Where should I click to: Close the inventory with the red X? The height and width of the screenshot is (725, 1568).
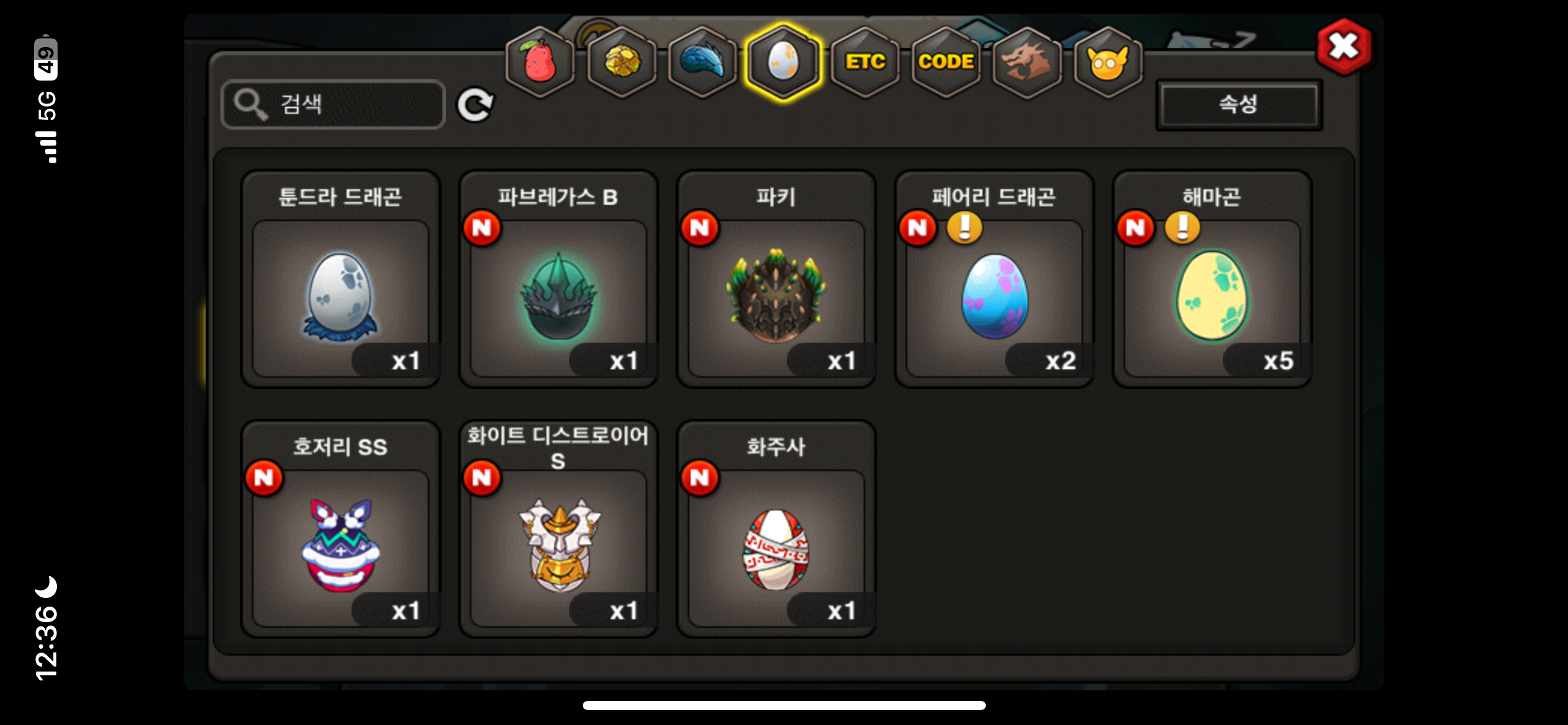coord(1343,46)
